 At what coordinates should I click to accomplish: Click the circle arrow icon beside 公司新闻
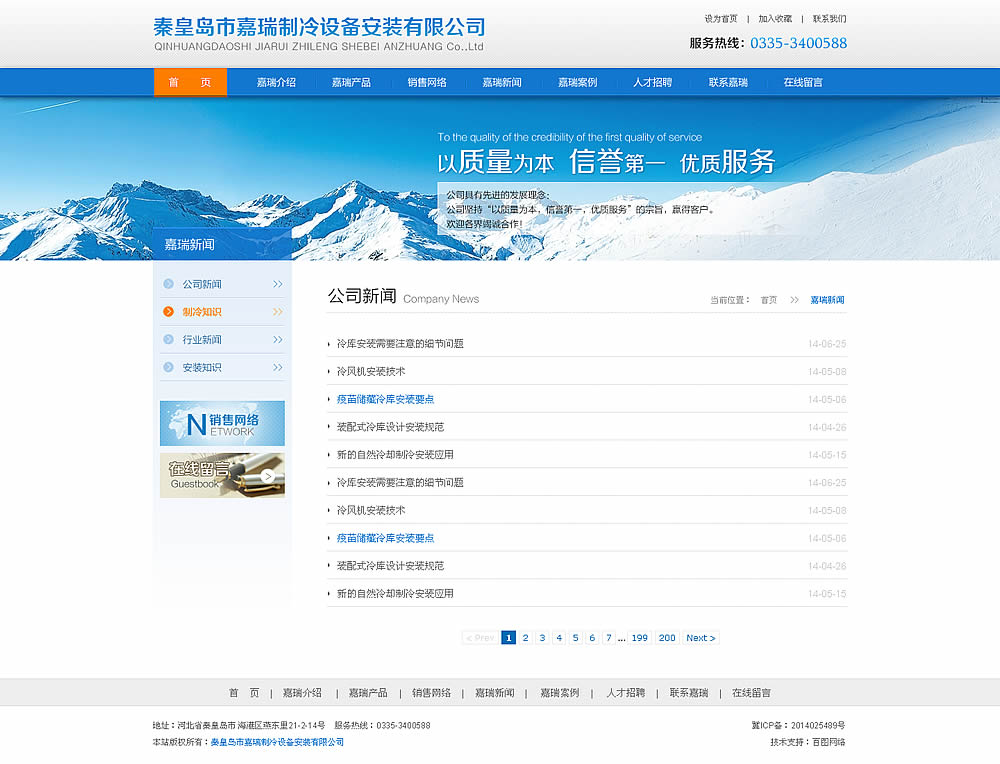(x=168, y=284)
